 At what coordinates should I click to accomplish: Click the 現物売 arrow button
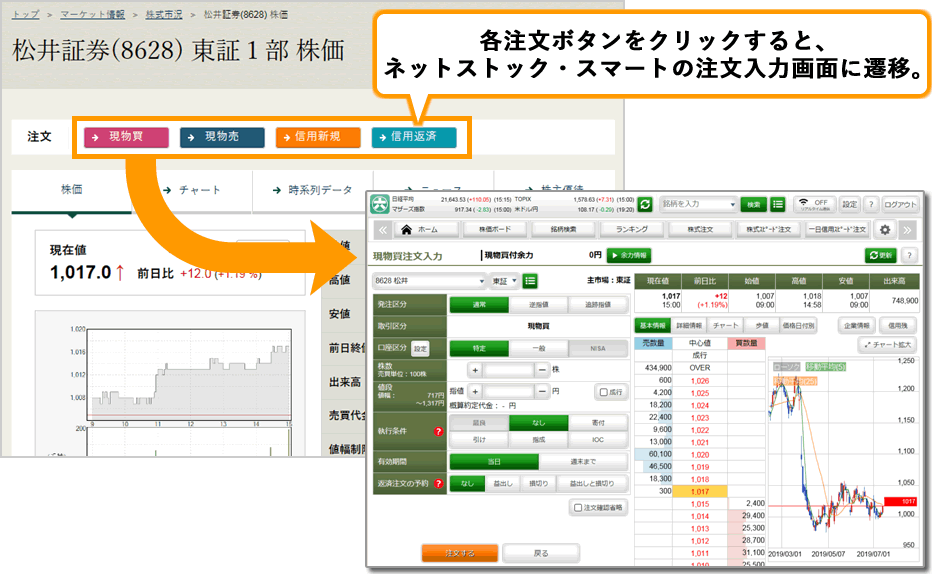(222, 137)
